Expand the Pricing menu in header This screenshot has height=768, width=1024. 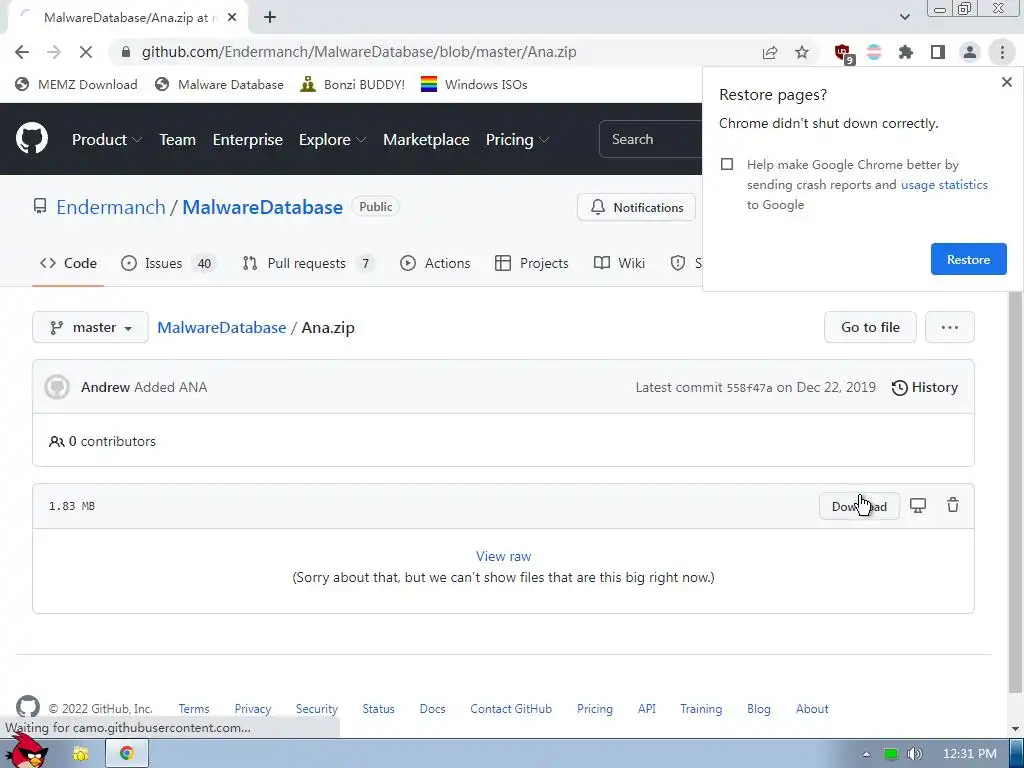click(x=517, y=140)
